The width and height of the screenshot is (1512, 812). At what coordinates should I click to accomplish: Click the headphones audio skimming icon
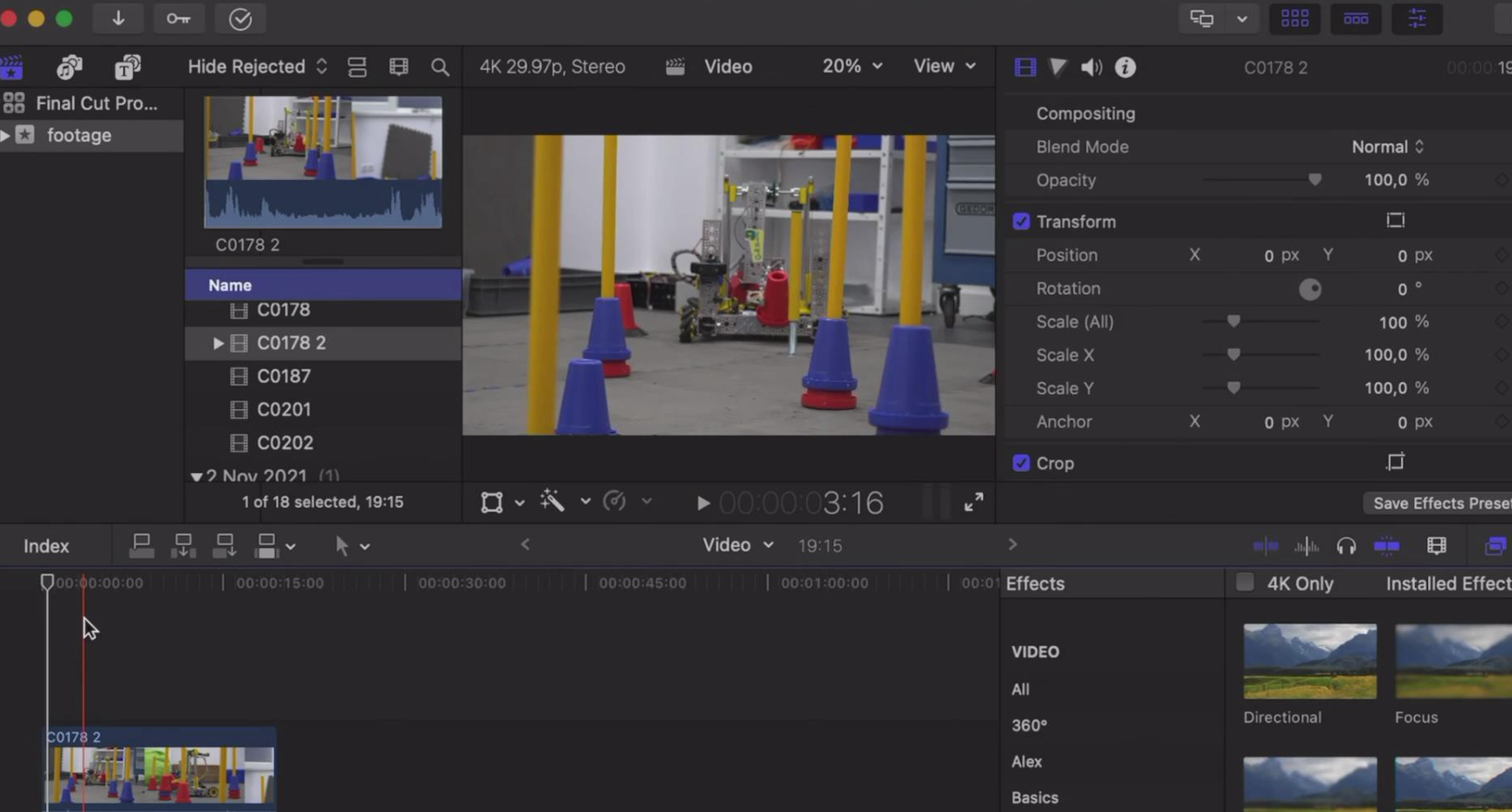pos(1346,546)
